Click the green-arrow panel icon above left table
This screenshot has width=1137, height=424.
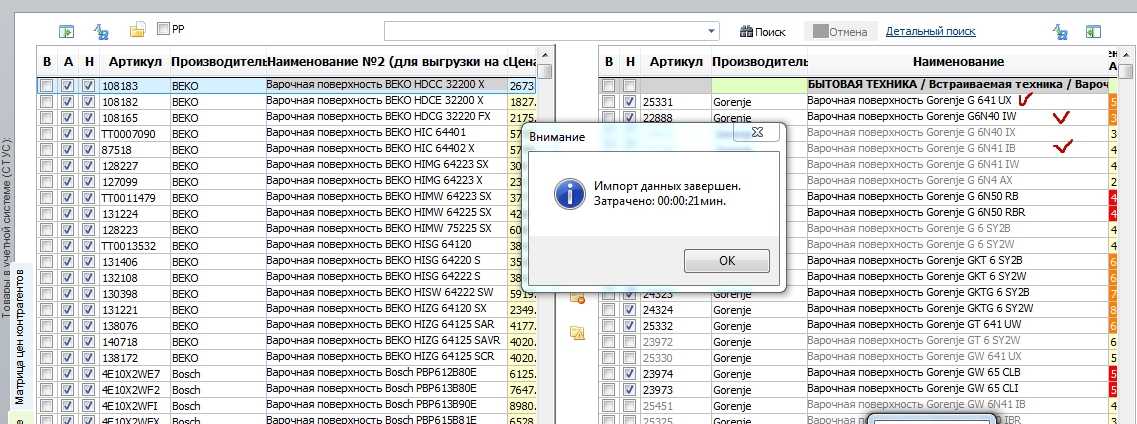pos(67,31)
